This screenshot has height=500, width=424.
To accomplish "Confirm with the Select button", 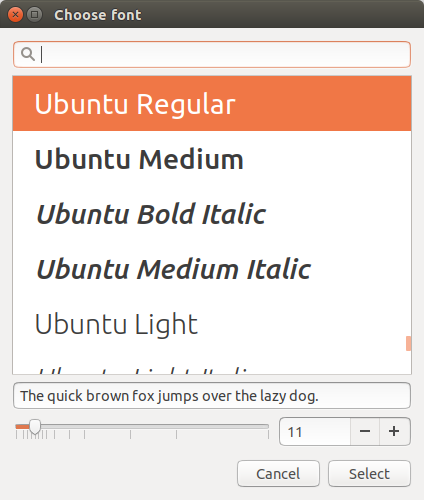I will (369, 474).
